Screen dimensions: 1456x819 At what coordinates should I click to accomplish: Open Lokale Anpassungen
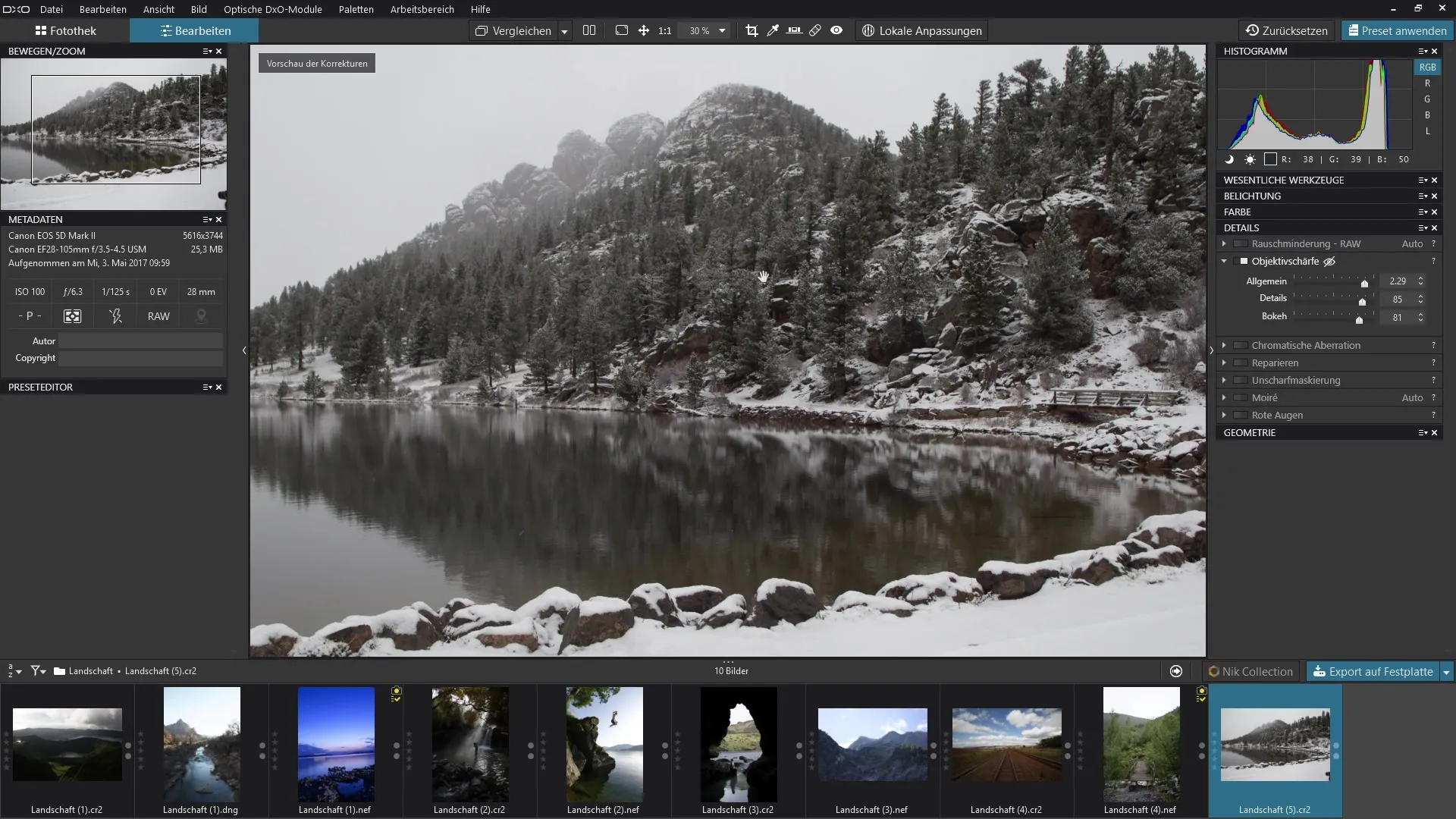point(922,31)
